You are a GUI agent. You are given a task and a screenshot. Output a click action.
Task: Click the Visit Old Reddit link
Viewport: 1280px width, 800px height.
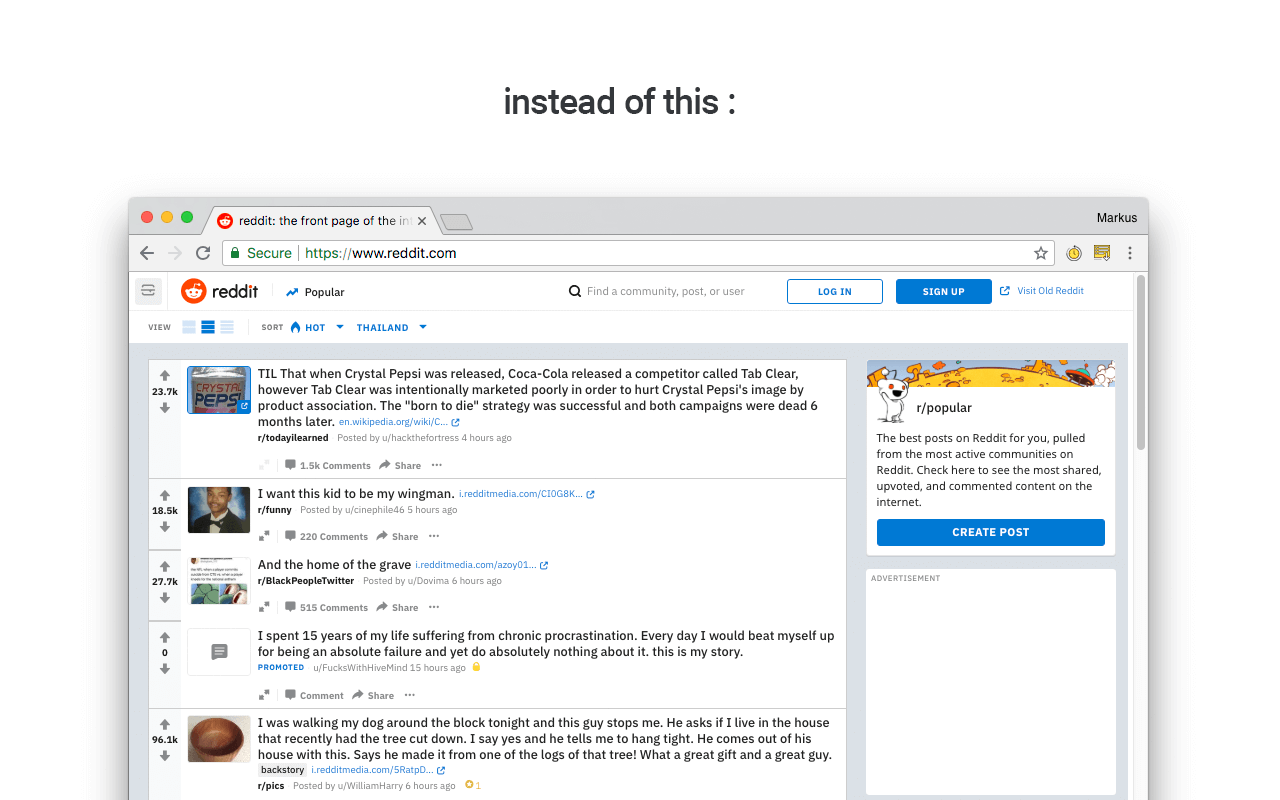click(1042, 291)
